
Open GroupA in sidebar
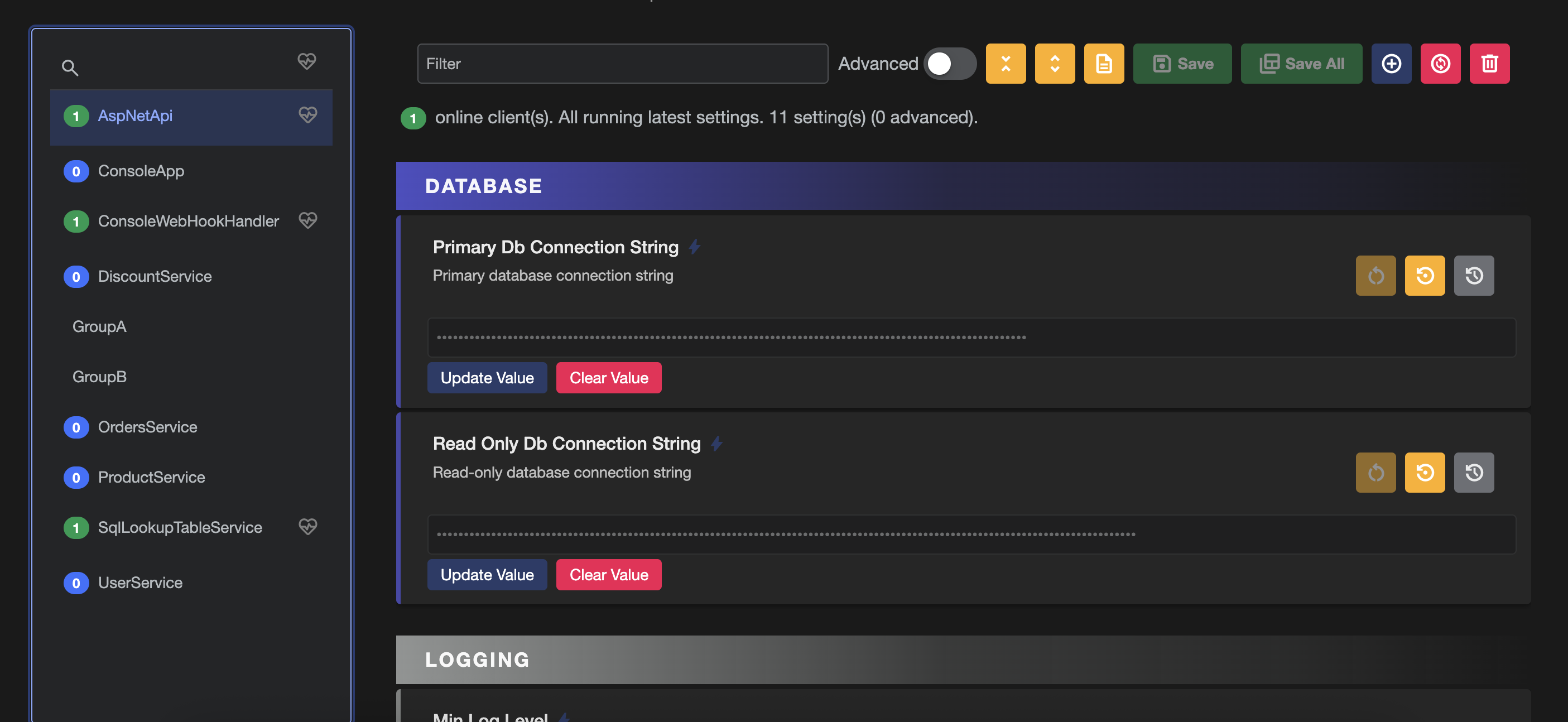(191, 326)
